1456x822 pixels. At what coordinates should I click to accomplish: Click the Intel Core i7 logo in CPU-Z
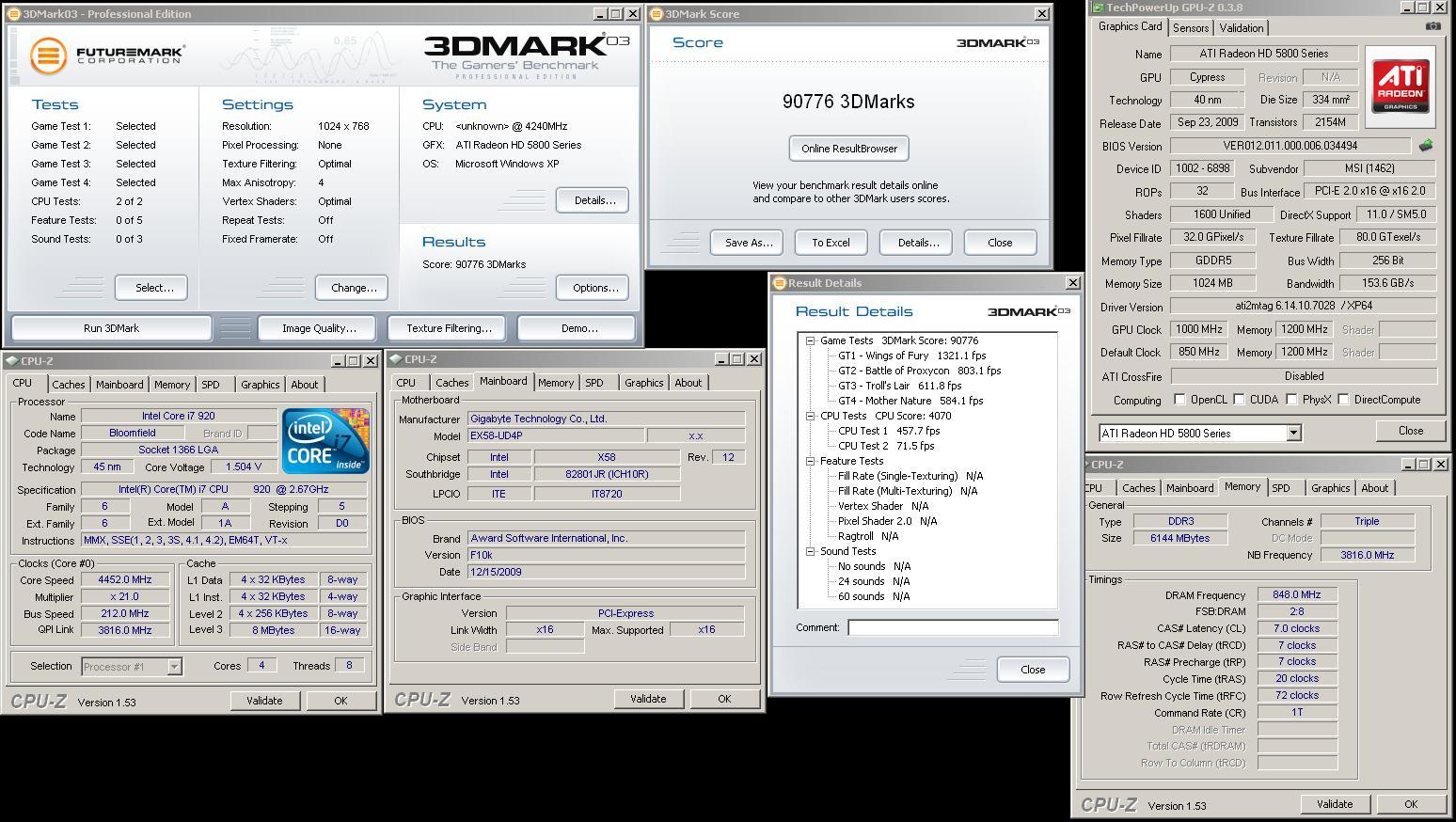tap(325, 441)
